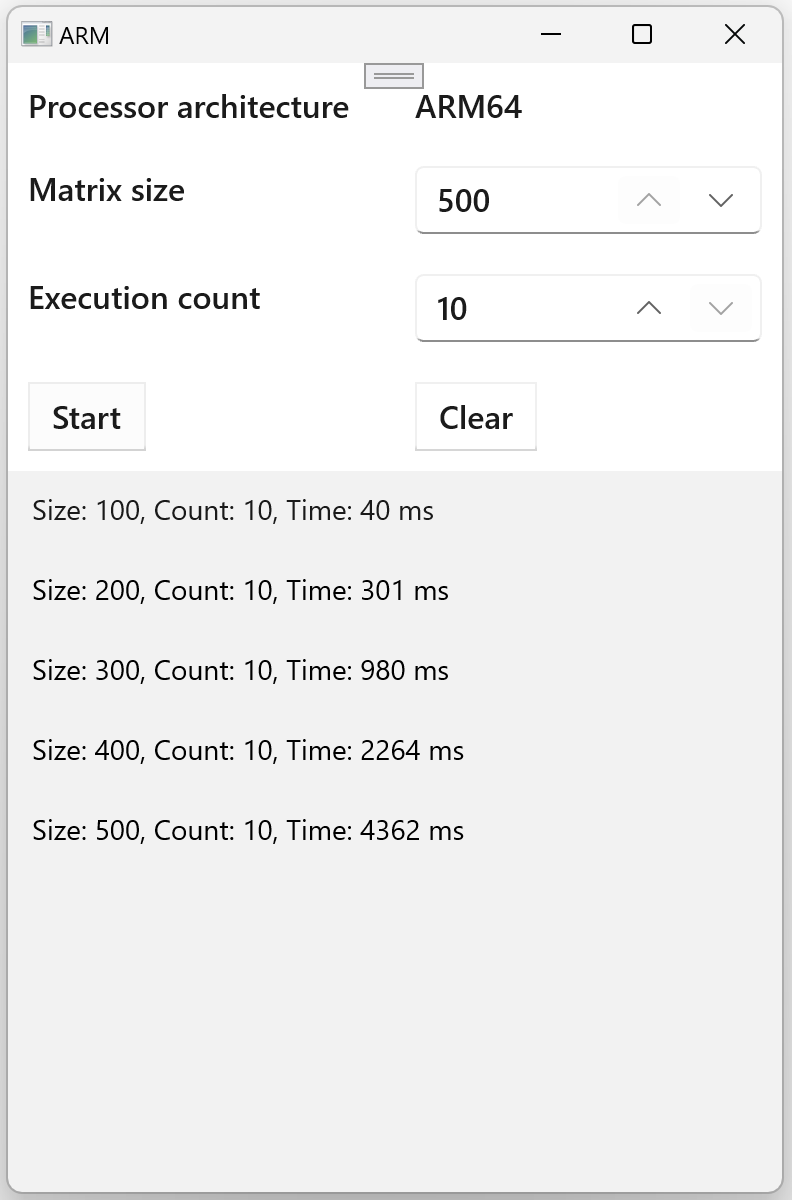Image resolution: width=792 pixels, height=1200 pixels.
Task: Highlight the Size 500 result row
Action: tap(248, 831)
